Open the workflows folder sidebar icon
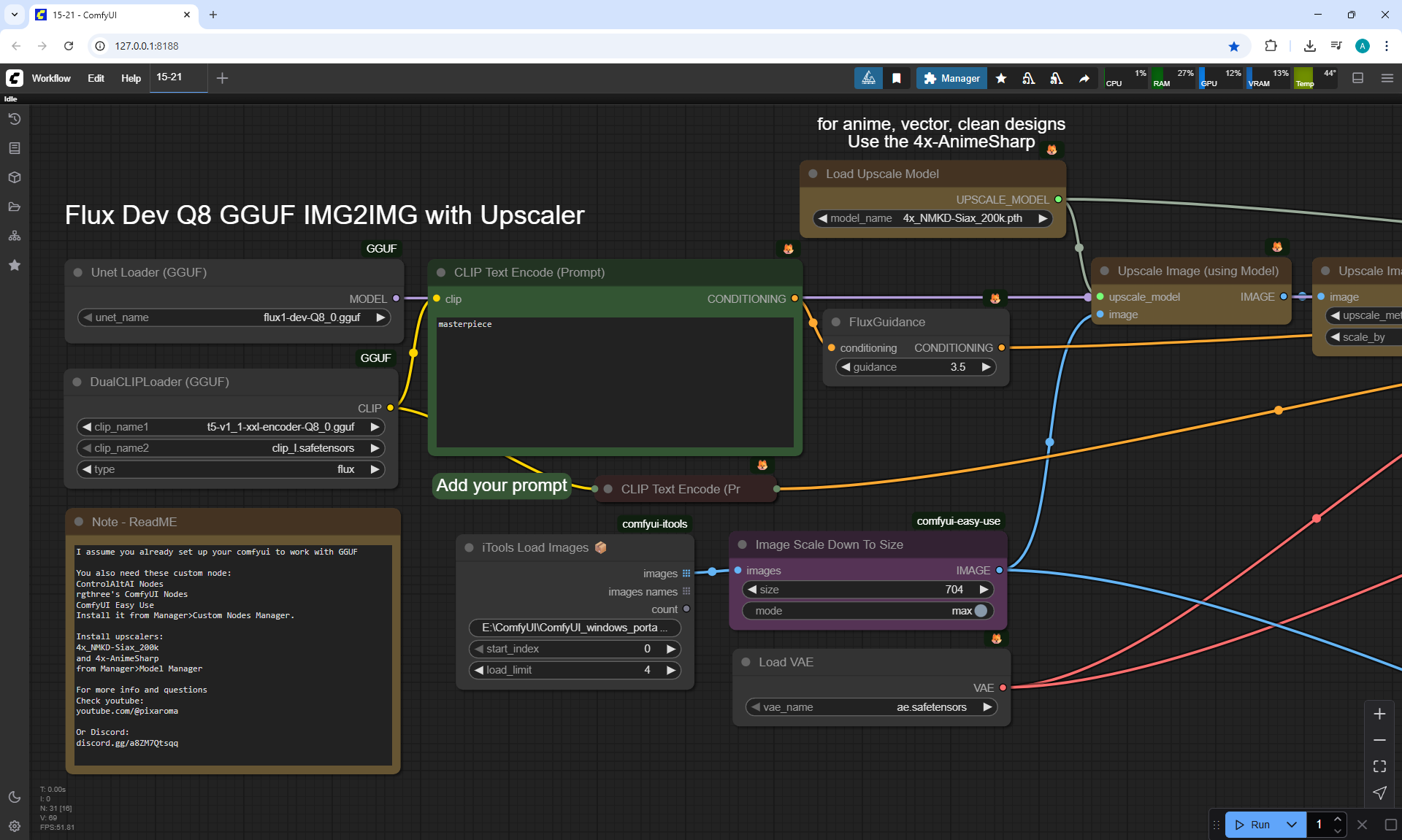The width and height of the screenshot is (1402, 840). (x=15, y=207)
